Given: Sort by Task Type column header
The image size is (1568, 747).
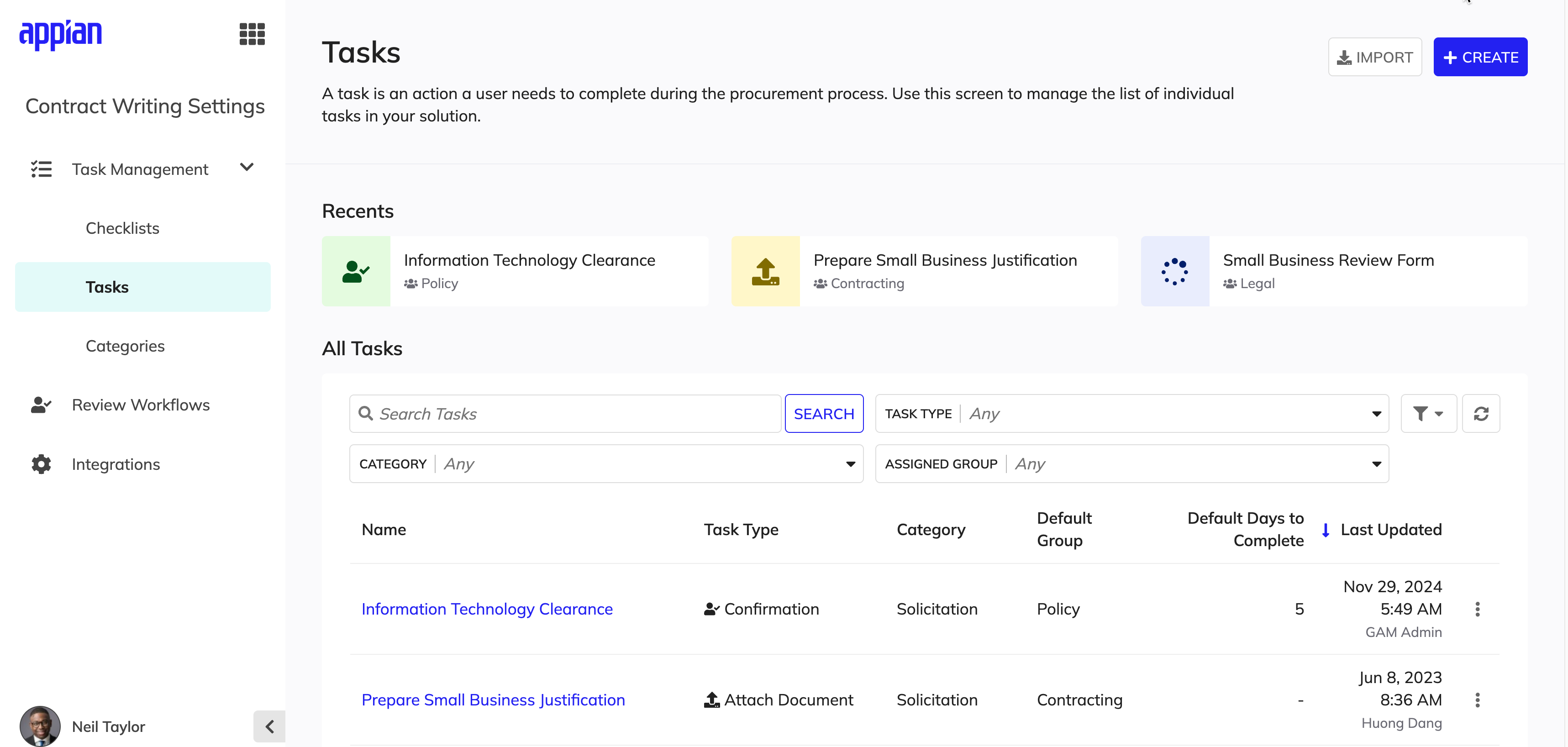Looking at the screenshot, I should (741, 530).
